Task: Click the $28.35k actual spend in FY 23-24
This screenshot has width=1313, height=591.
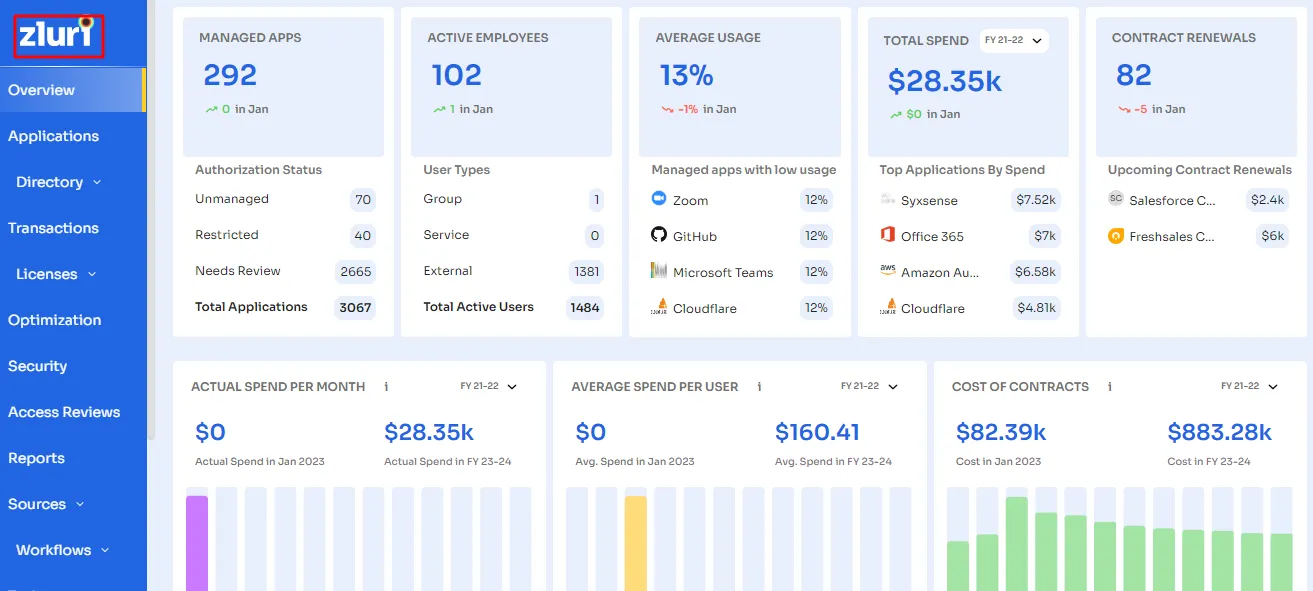Action: tap(429, 432)
